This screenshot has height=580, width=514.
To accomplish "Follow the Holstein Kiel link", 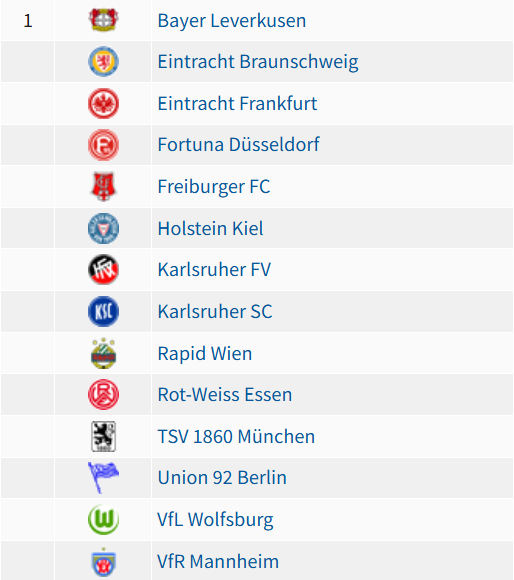I will (210, 228).
